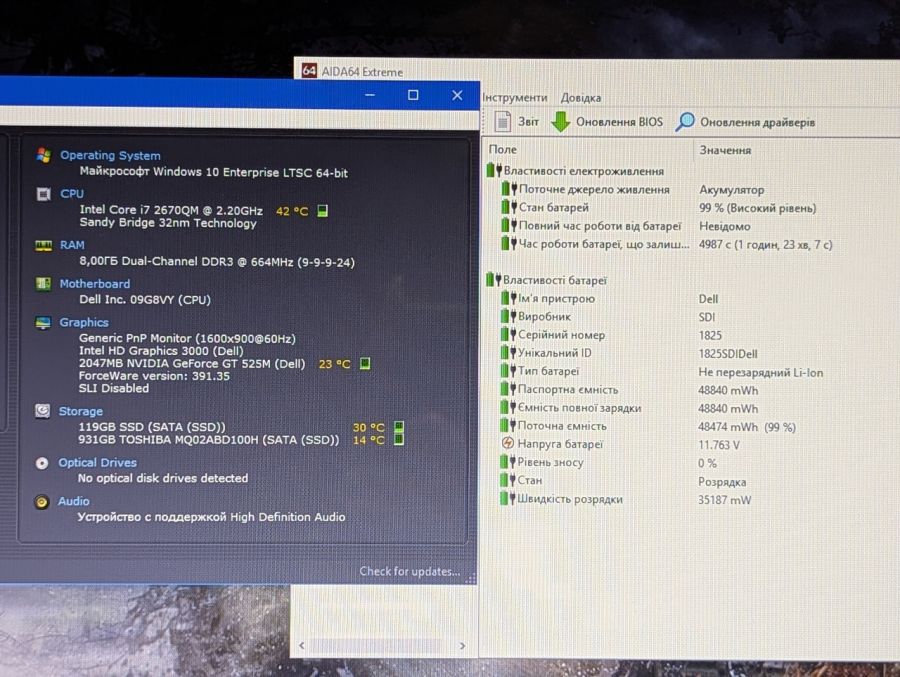Click the Optical Drives disc icon
This screenshot has width=900, height=677.
[x=42, y=463]
